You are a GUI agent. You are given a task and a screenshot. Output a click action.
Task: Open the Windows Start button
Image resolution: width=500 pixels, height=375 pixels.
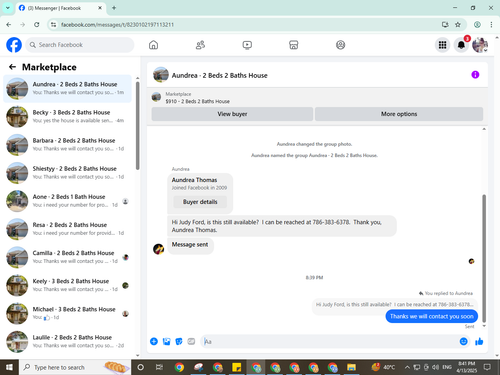click(9, 367)
